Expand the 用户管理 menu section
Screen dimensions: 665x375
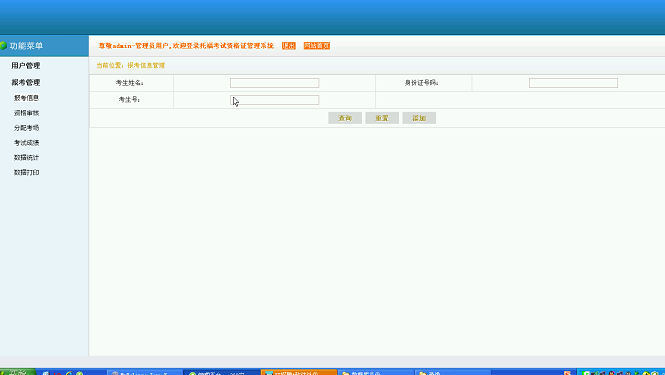point(25,65)
